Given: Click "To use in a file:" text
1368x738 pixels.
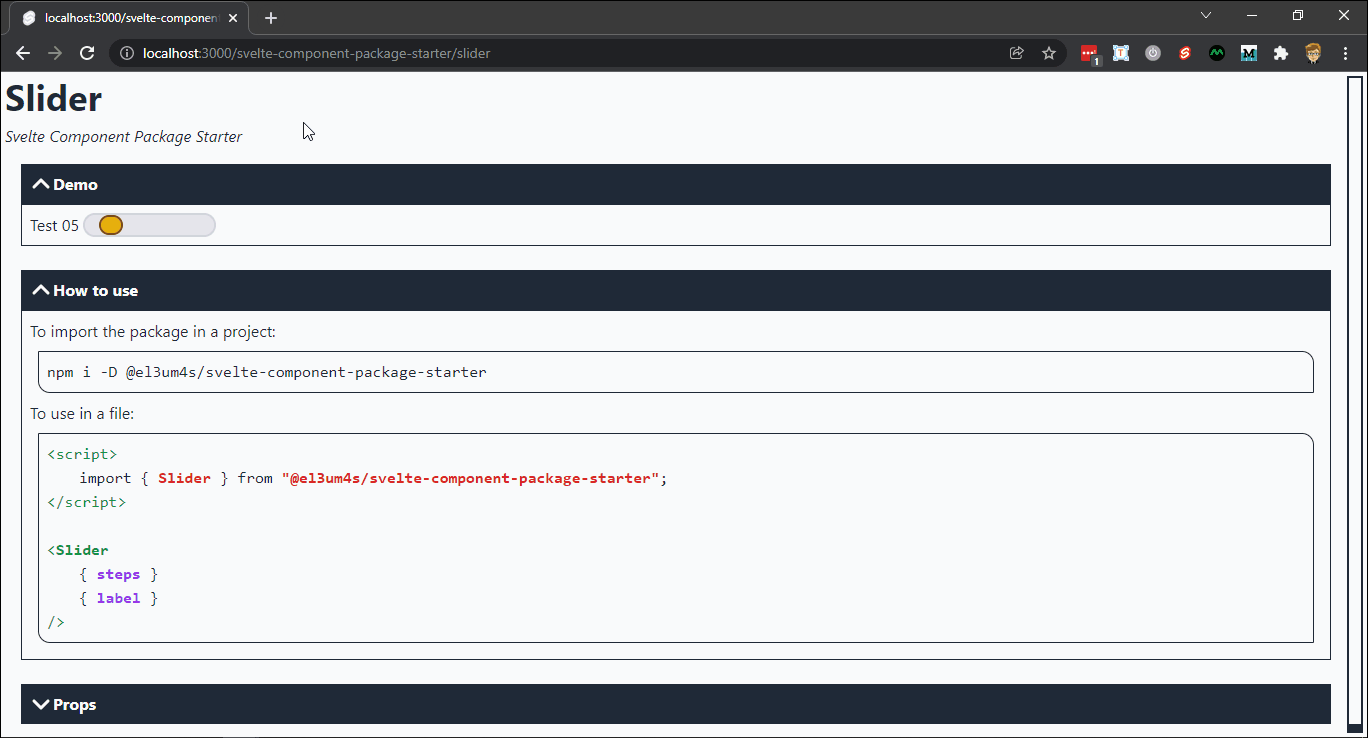Looking at the screenshot, I should tap(82, 413).
